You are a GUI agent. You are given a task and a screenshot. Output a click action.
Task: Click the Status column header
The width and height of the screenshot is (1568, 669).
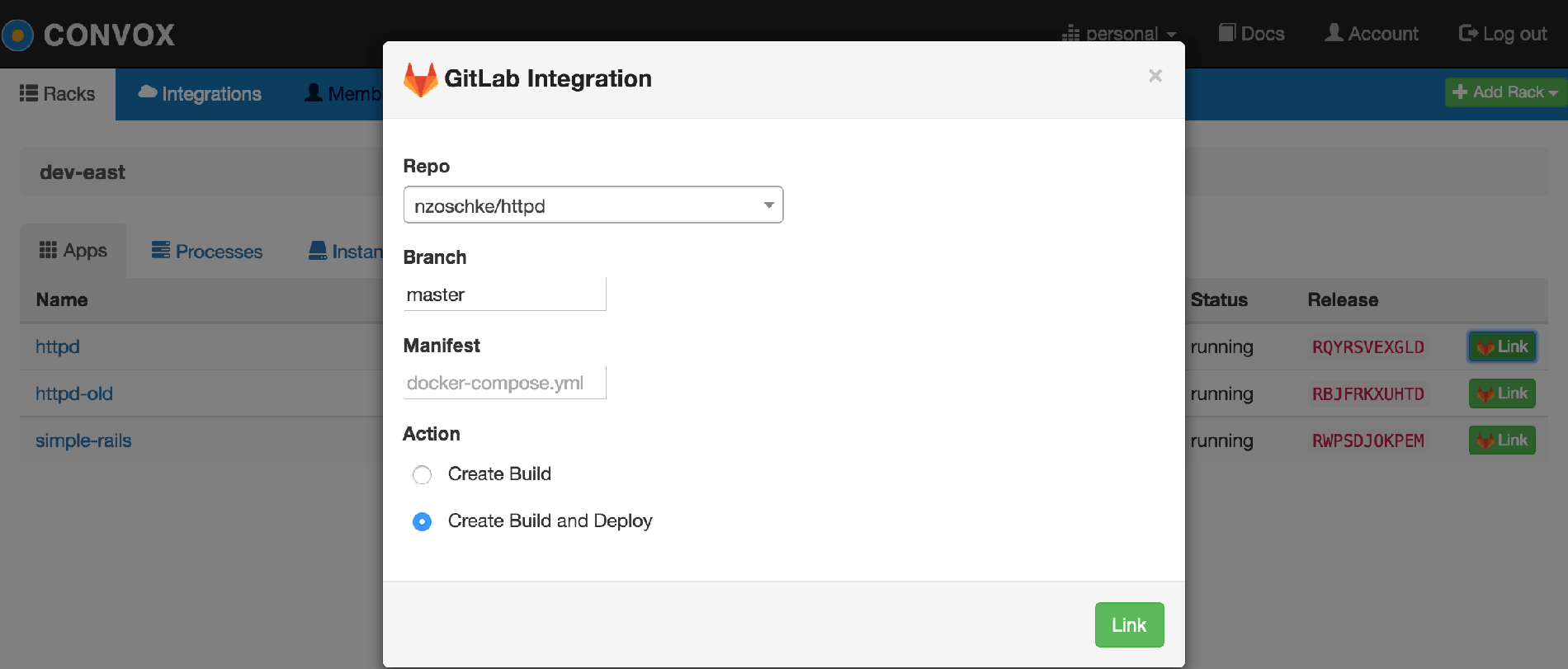click(x=1219, y=300)
